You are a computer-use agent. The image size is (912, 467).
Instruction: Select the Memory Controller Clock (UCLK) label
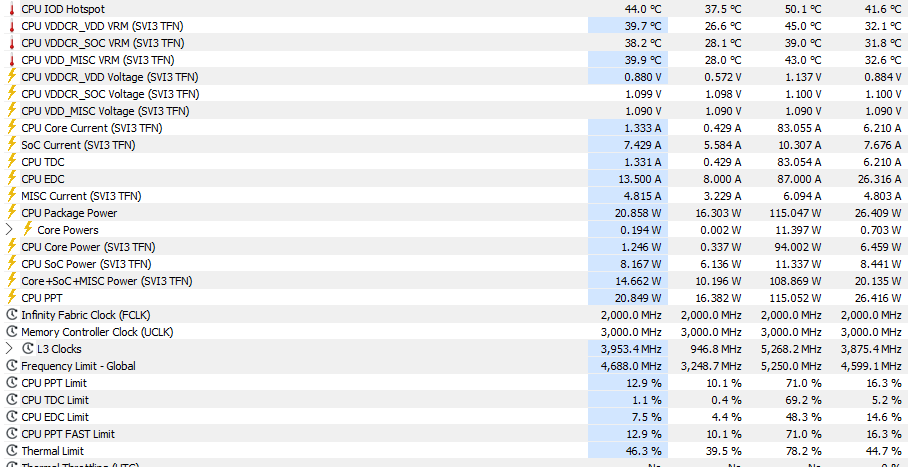point(97,332)
